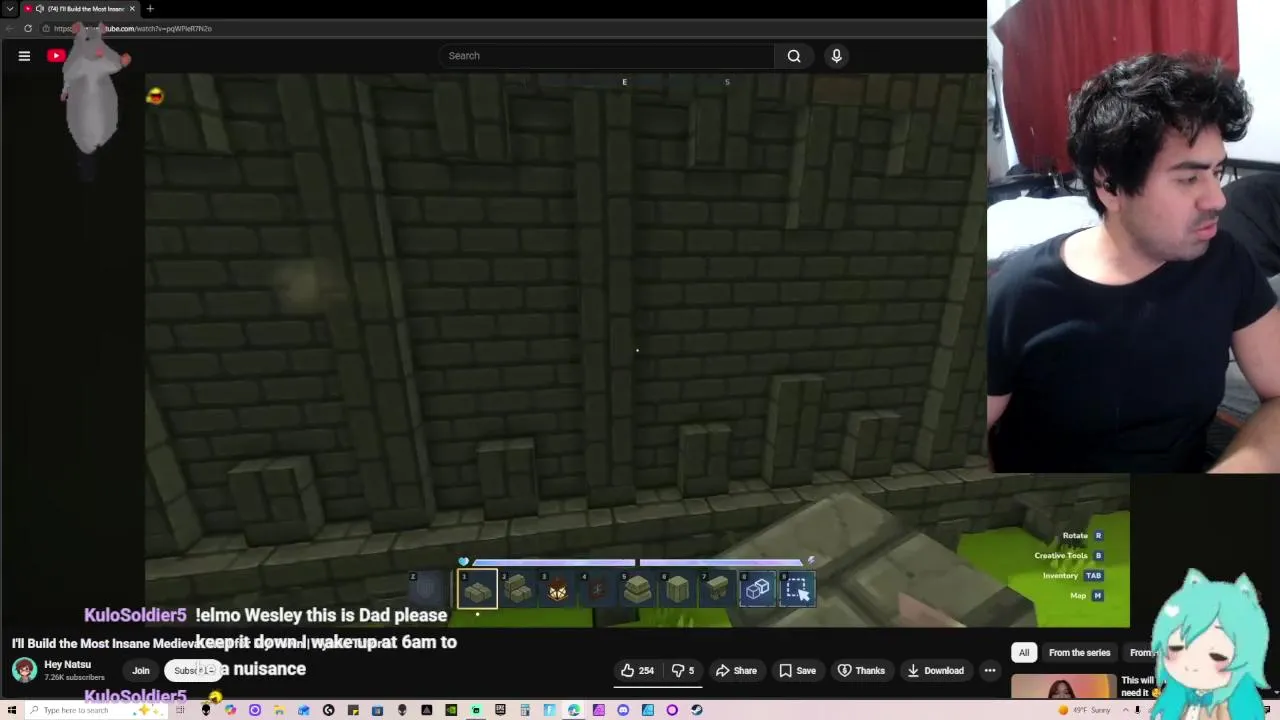The height and width of the screenshot is (720, 1280).
Task: Open a new browser tab
Action: 150,9
